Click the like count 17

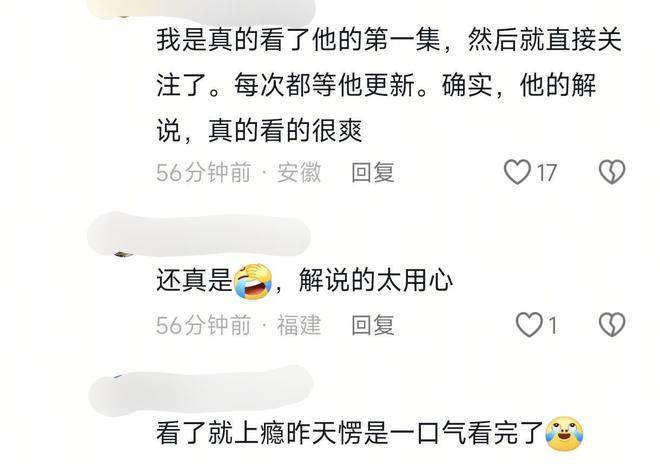click(x=547, y=173)
